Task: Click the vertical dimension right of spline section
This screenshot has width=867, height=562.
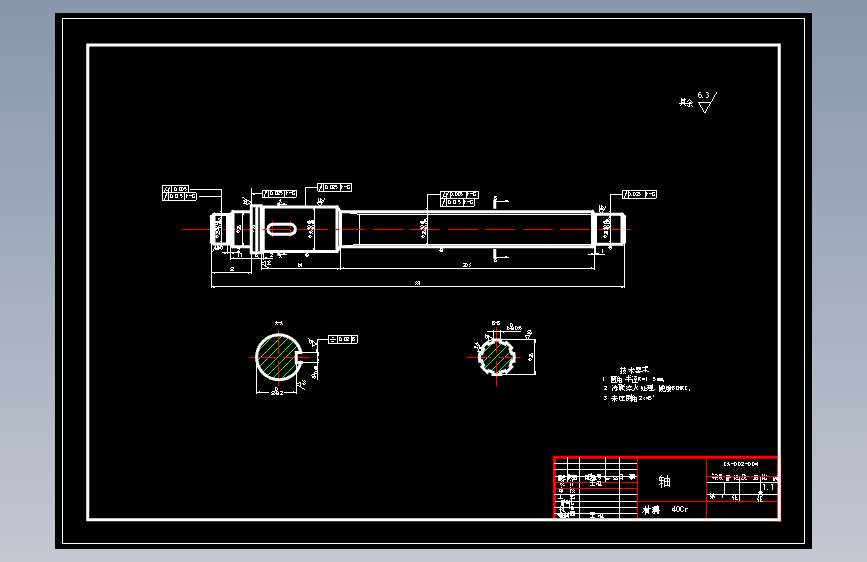Action: (x=531, y=357)
